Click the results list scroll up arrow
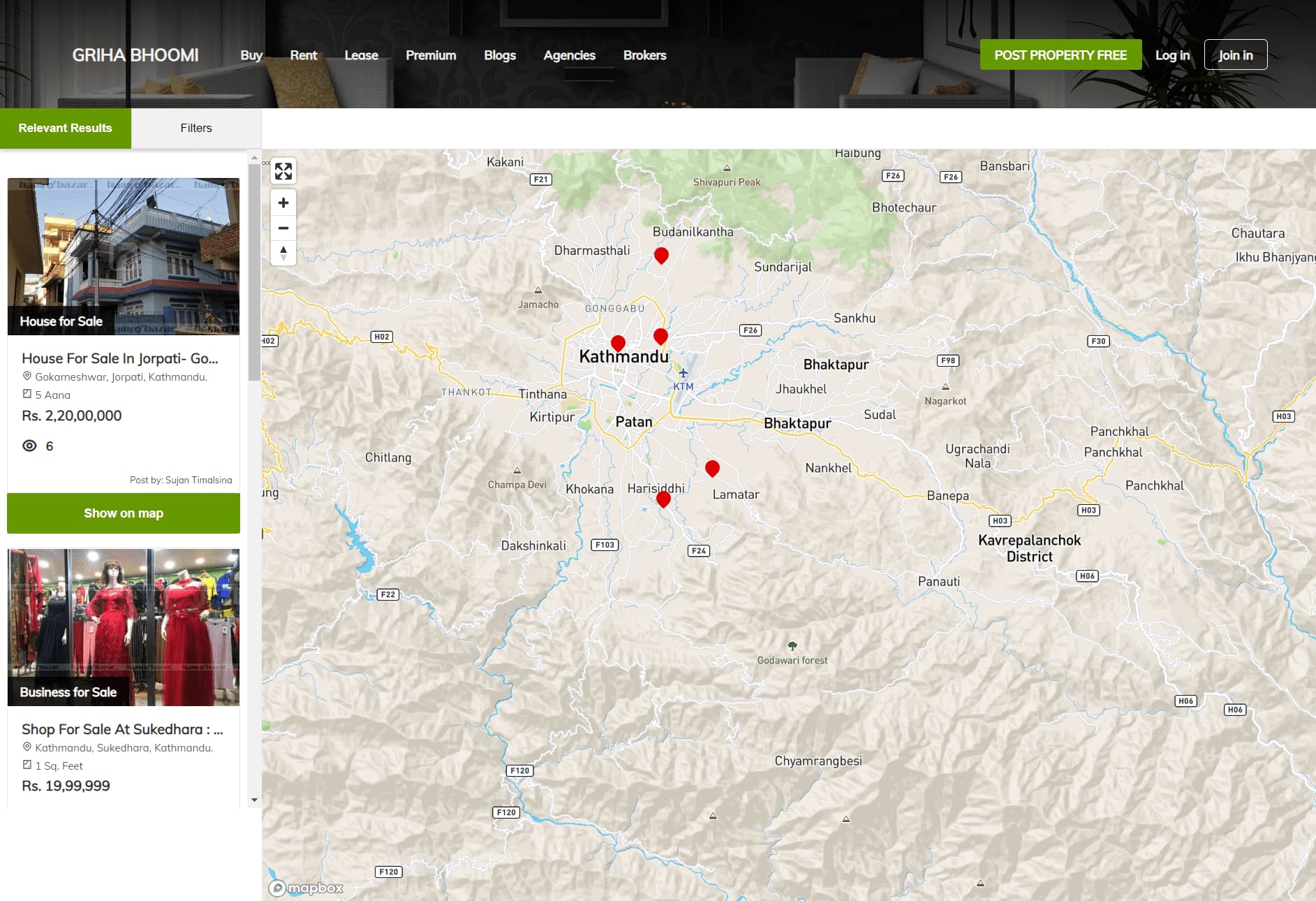The height and width of the screenshot is (901, 1316). coord(254,158)
